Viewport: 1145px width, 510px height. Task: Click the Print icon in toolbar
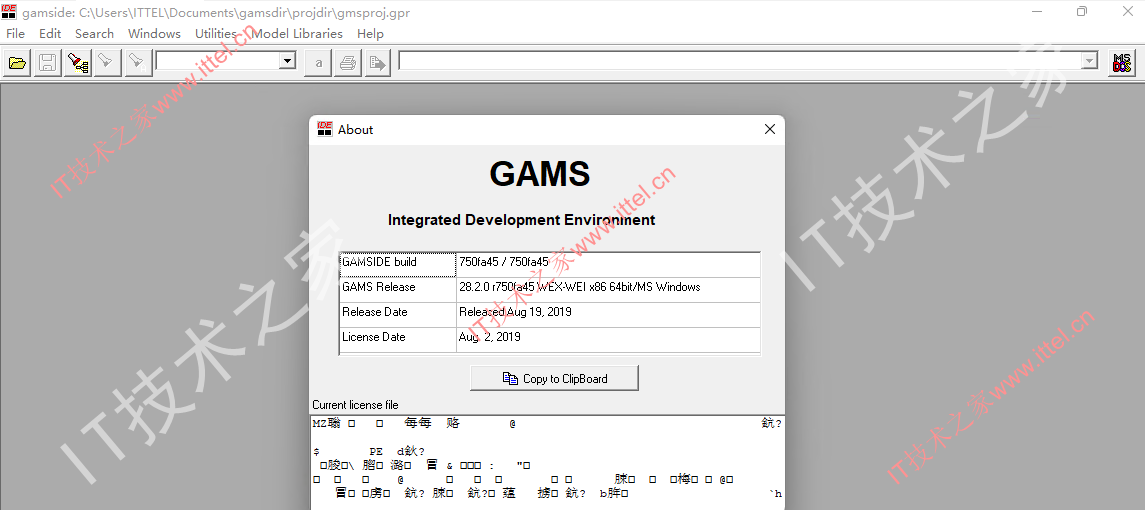(x=348, y=63)
